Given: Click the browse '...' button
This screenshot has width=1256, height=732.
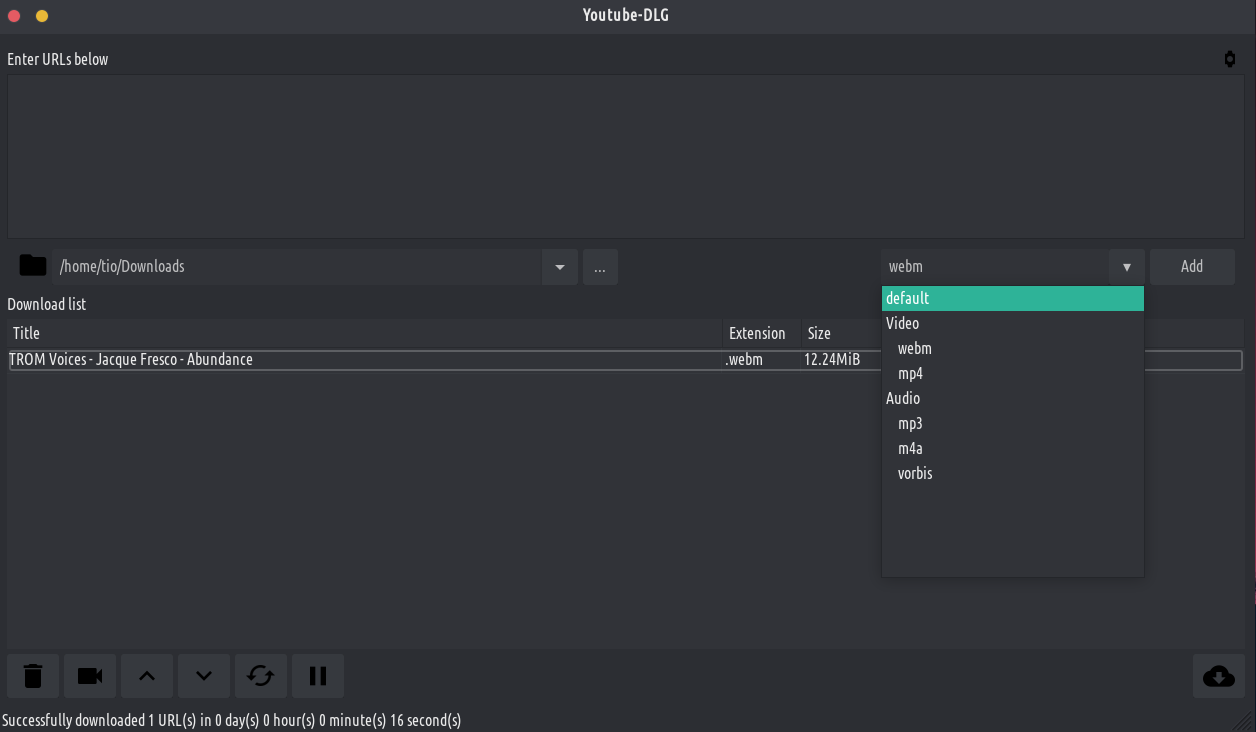Looking at the screenshot, I should (600, 267).
